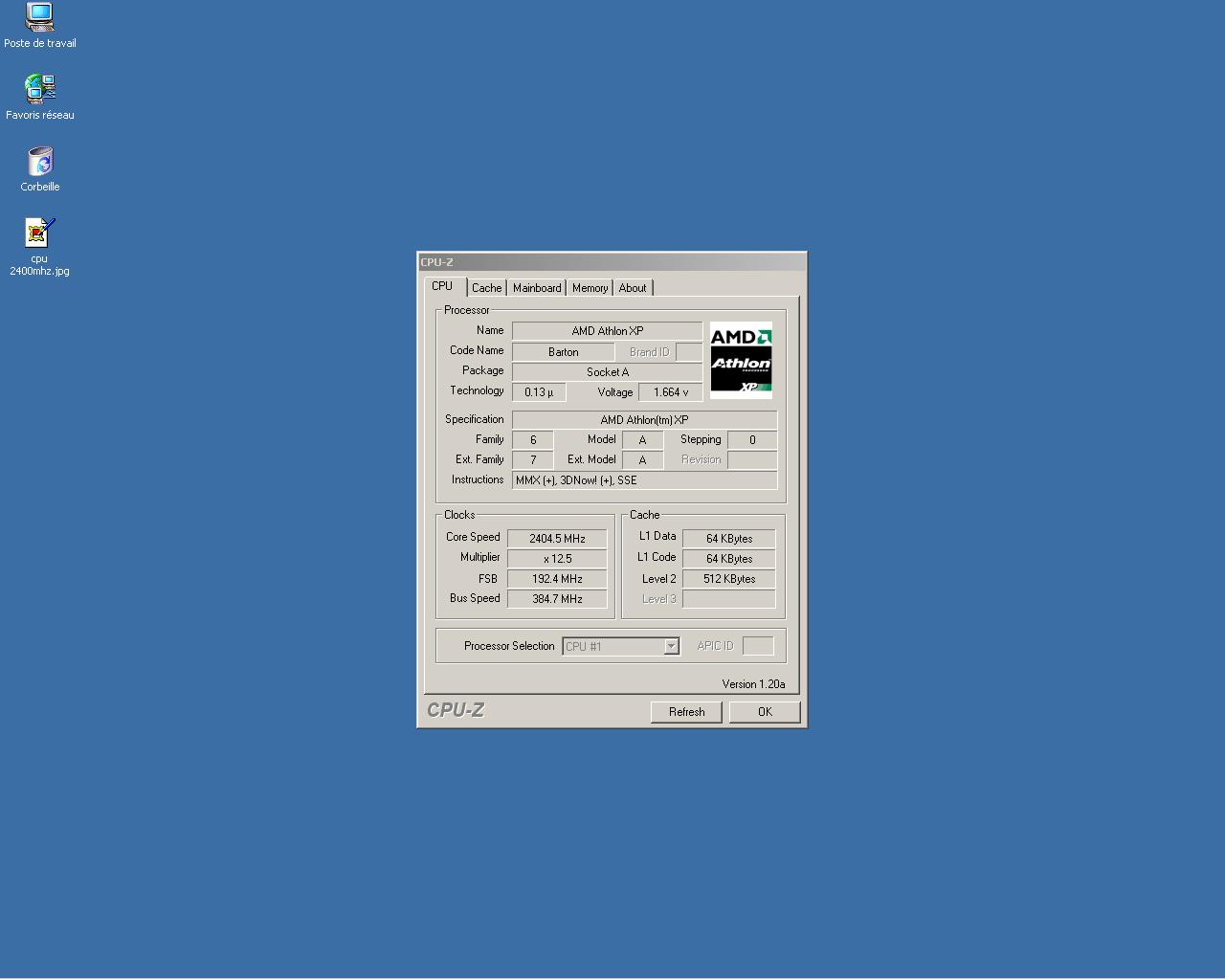This screenshot has height=980, width=1225.
Task: Click the Family value 6
Action: point(533,440)
